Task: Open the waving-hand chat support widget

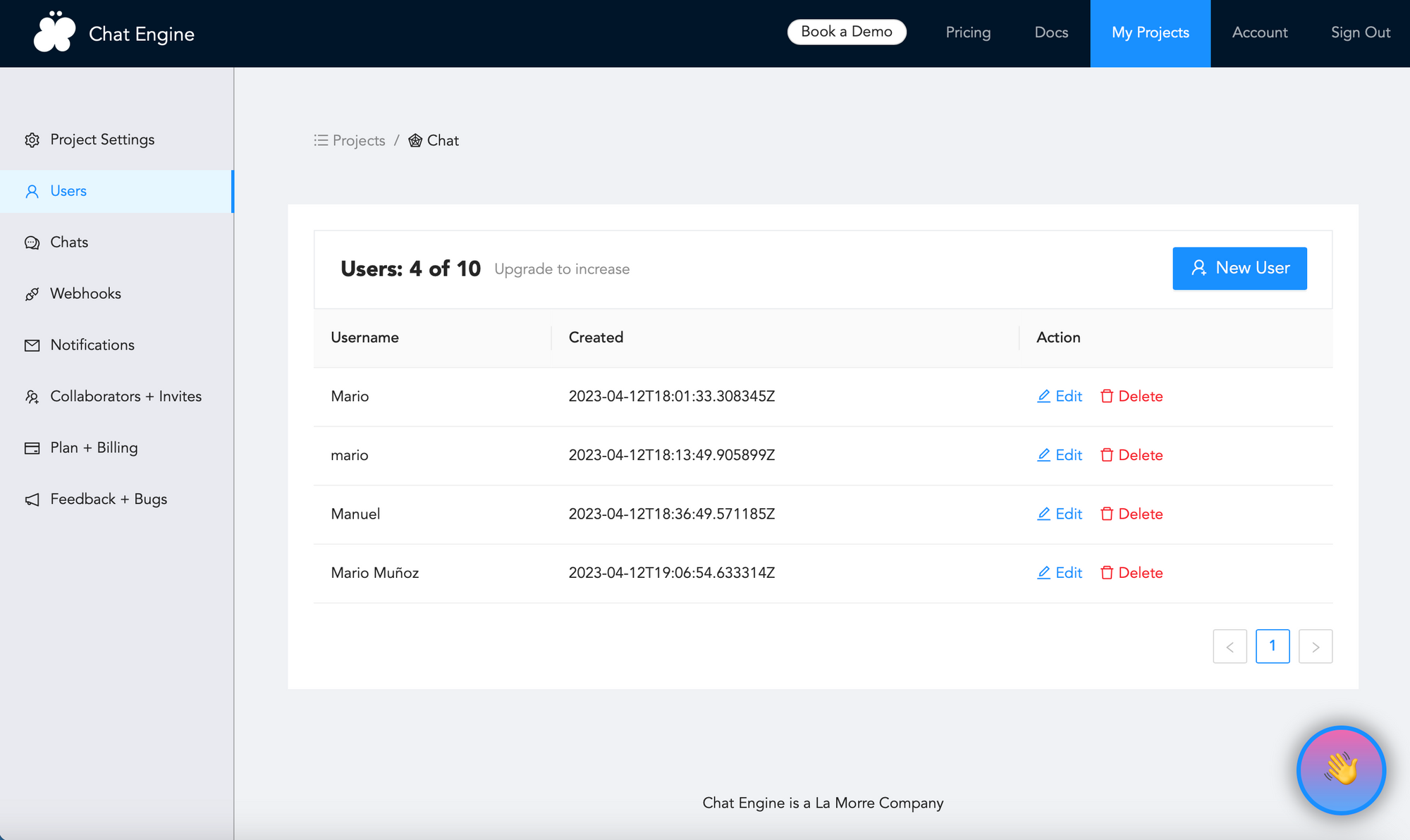Action: click(x=1341, y=770)
